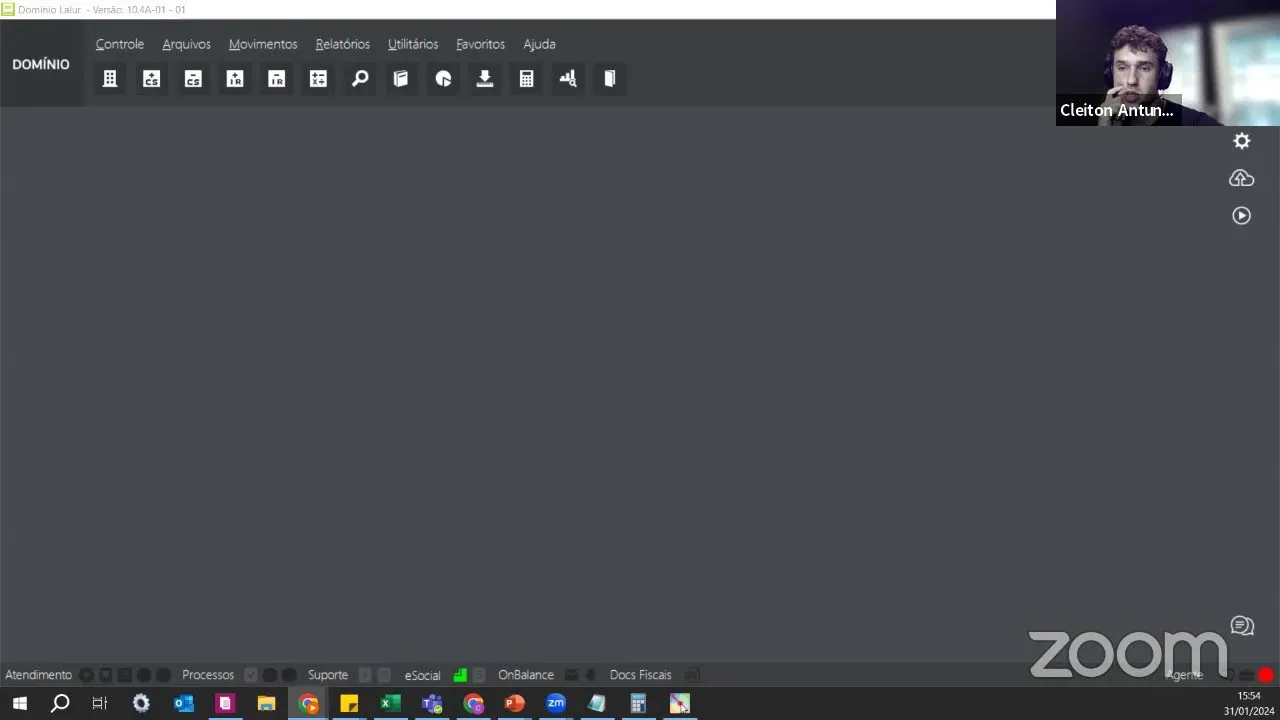Click eSocial label in status bar

[x=422, y=675]
